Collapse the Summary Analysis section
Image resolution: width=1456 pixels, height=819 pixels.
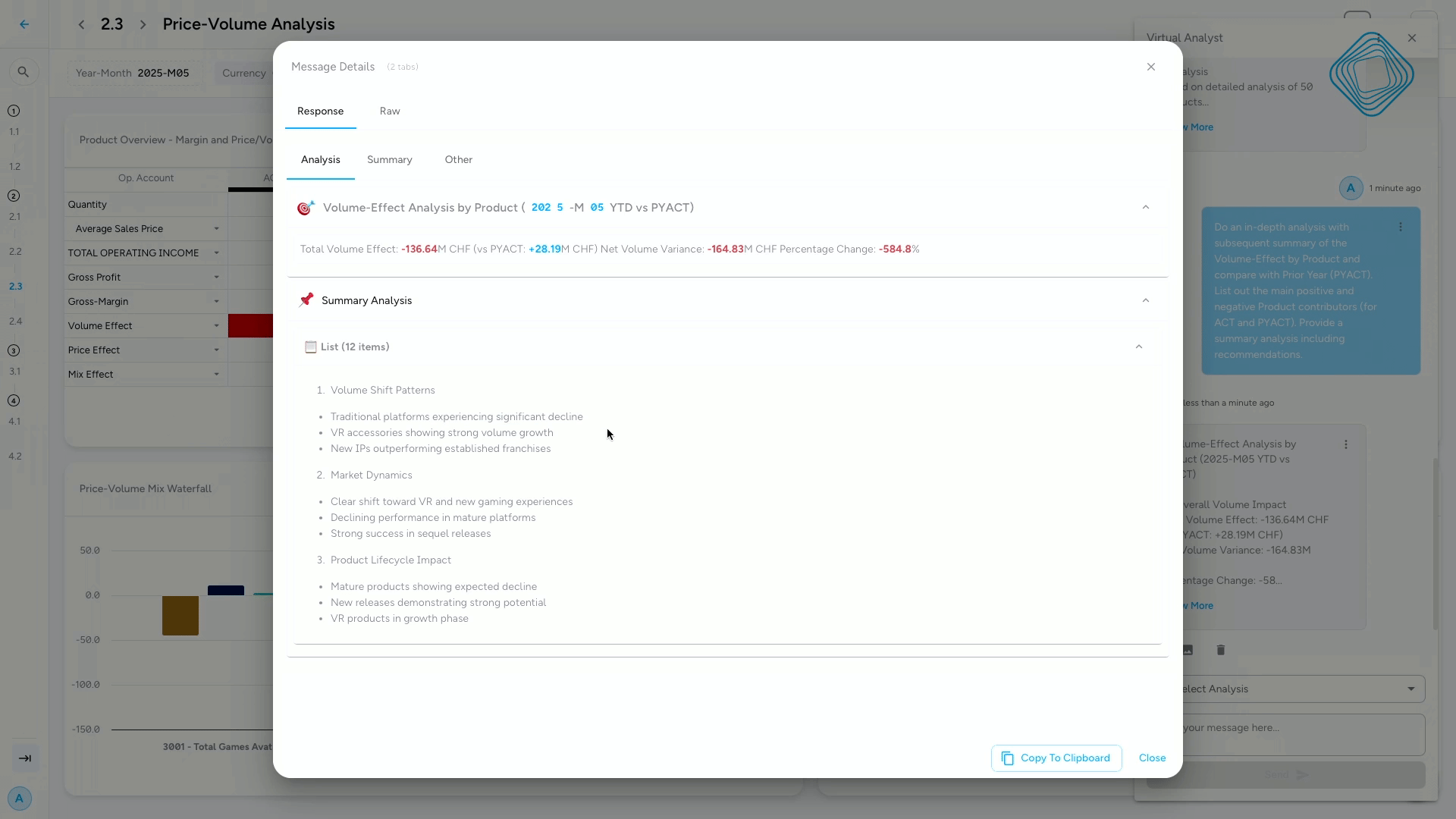pos(1146,300)
